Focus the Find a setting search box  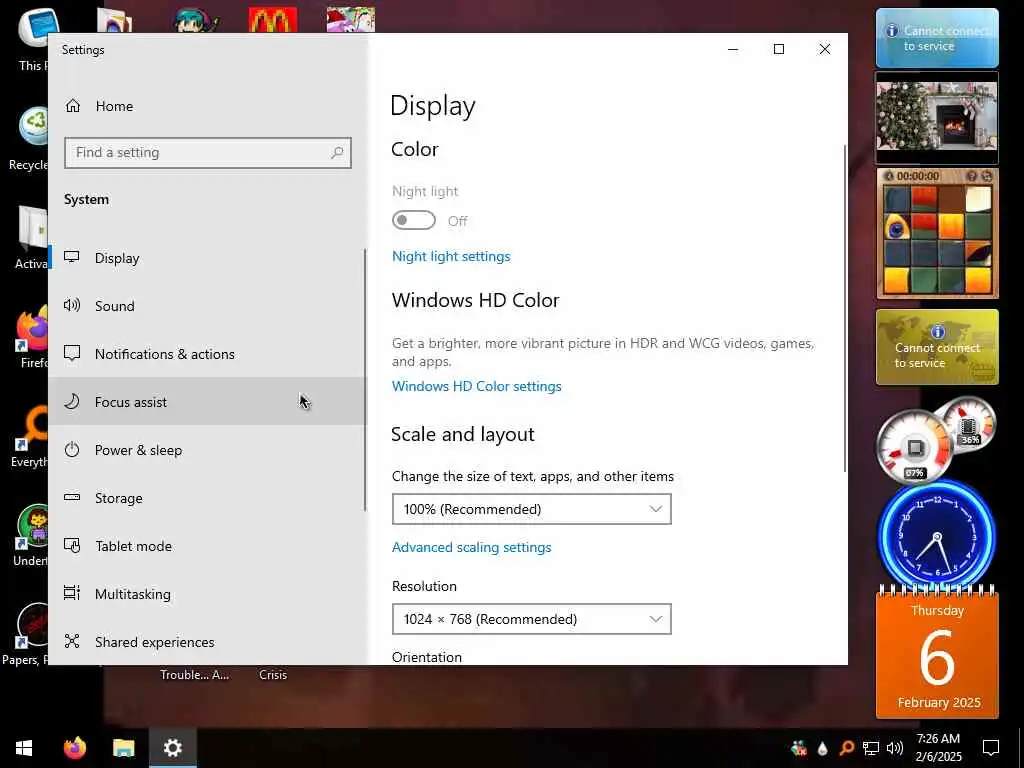pyautogui.click(x=208, y=153)
